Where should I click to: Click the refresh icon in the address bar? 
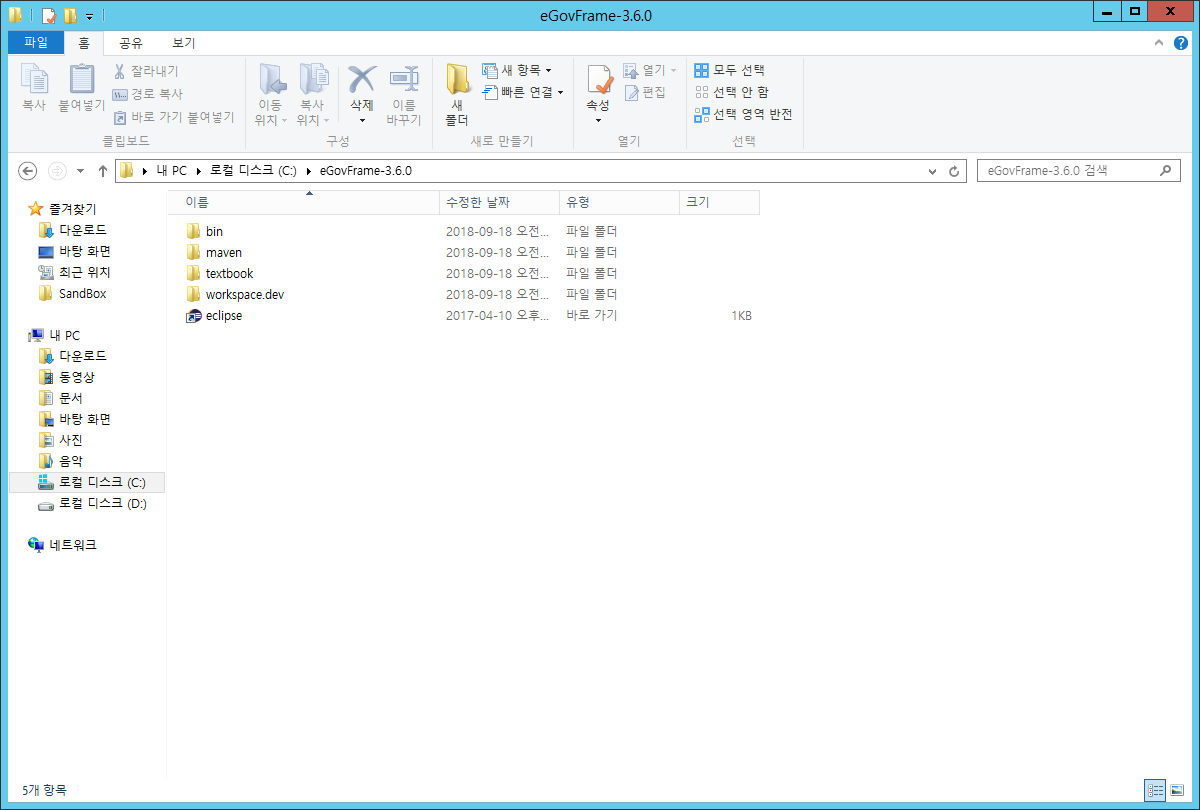click(x=952, y=170)
